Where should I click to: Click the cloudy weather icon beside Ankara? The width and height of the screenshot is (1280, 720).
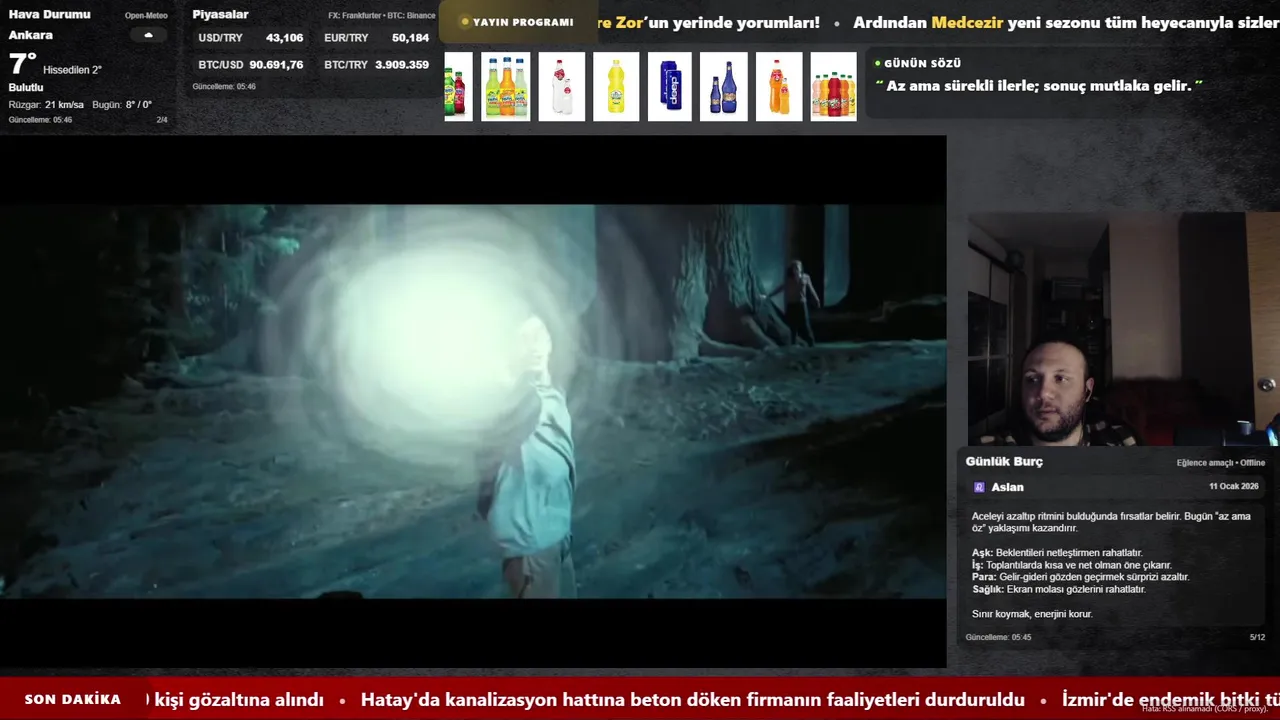[x=148, y=35]
